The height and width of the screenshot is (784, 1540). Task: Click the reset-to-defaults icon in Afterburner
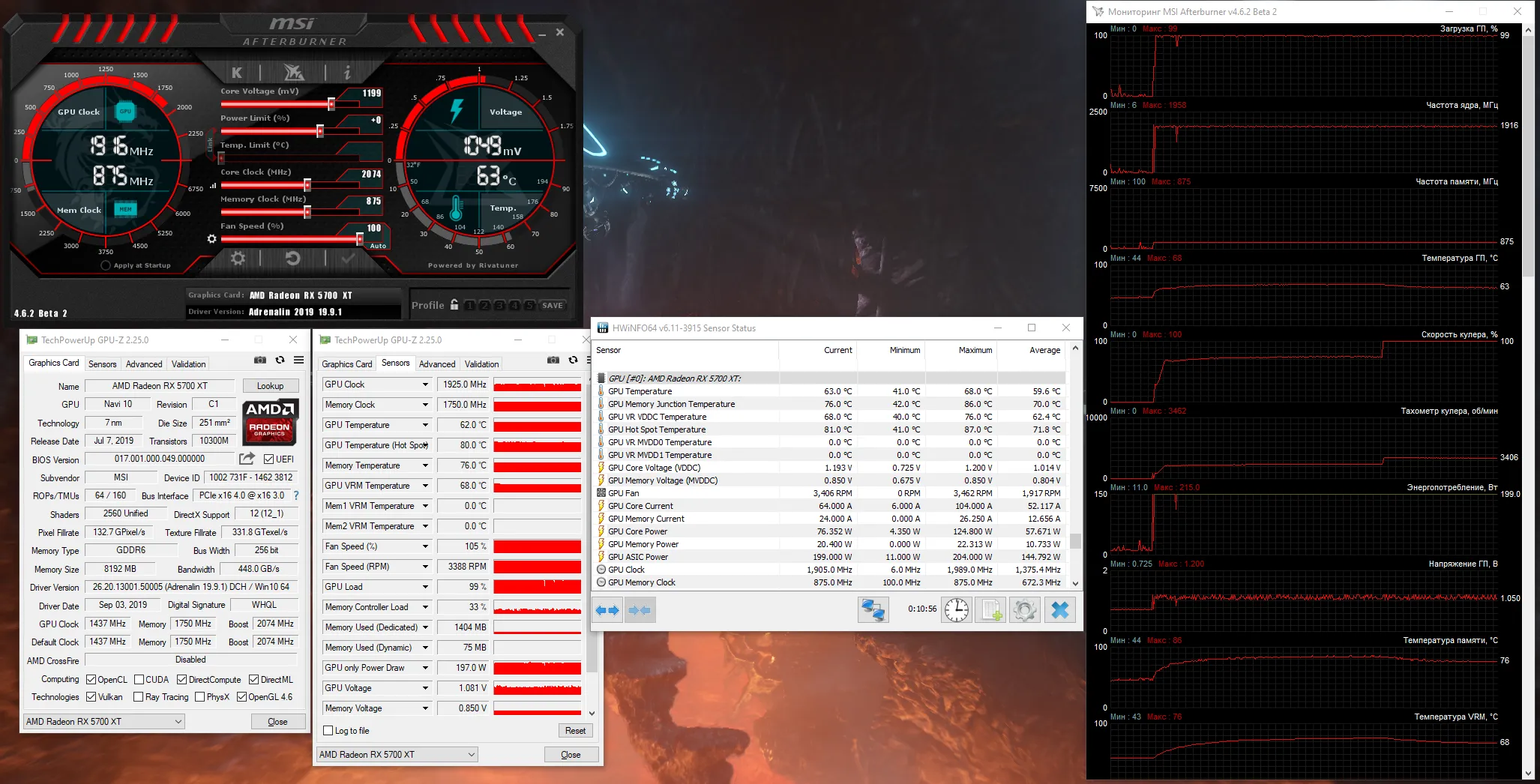pyautogui.click(x=293, y=259)
